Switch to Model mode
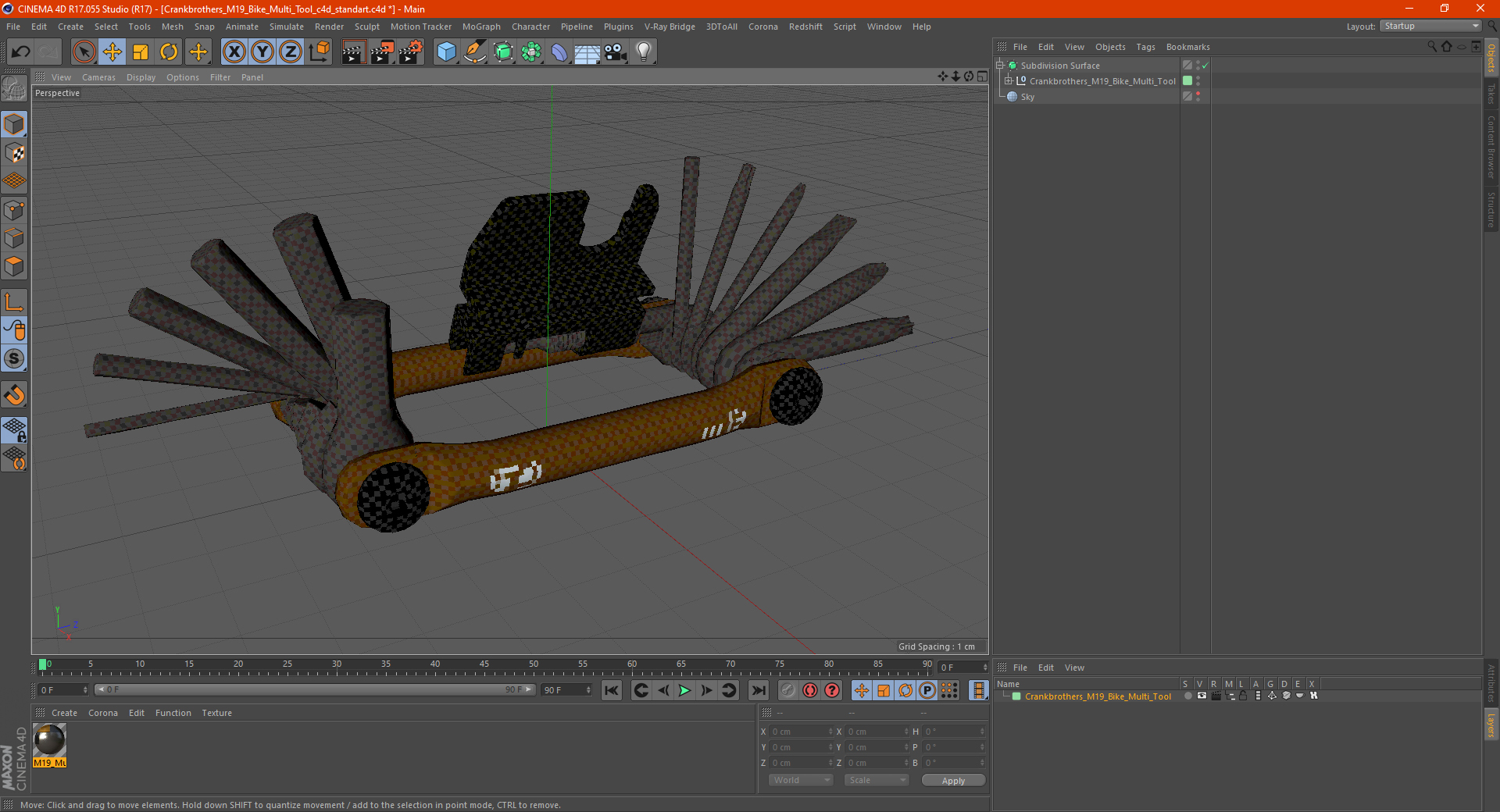Image resolution: width=1500 pixels, height=812 pixels. pyautogui.click(x=14, y=124)
